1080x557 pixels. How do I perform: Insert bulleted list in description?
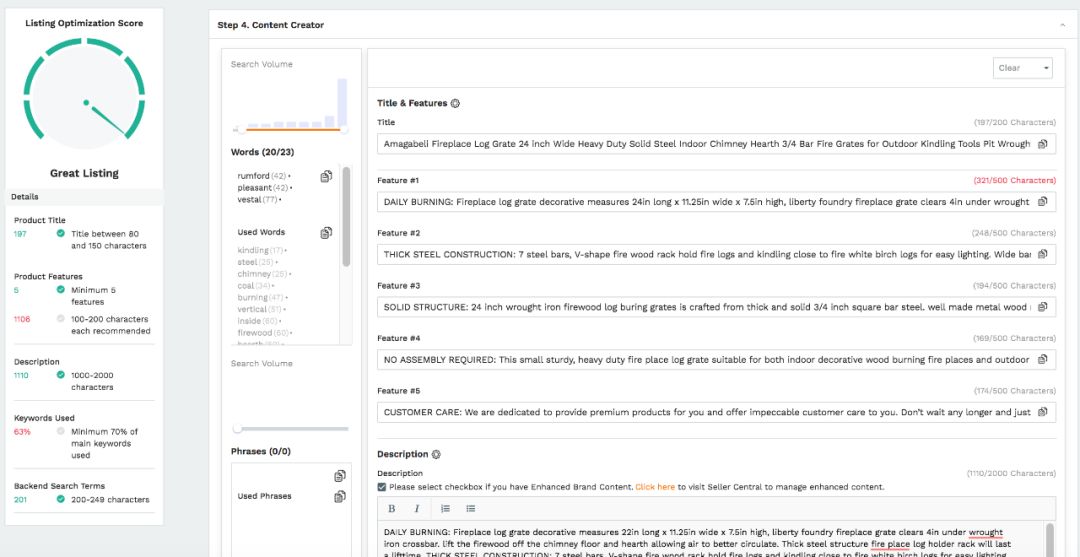coord(470,509)
